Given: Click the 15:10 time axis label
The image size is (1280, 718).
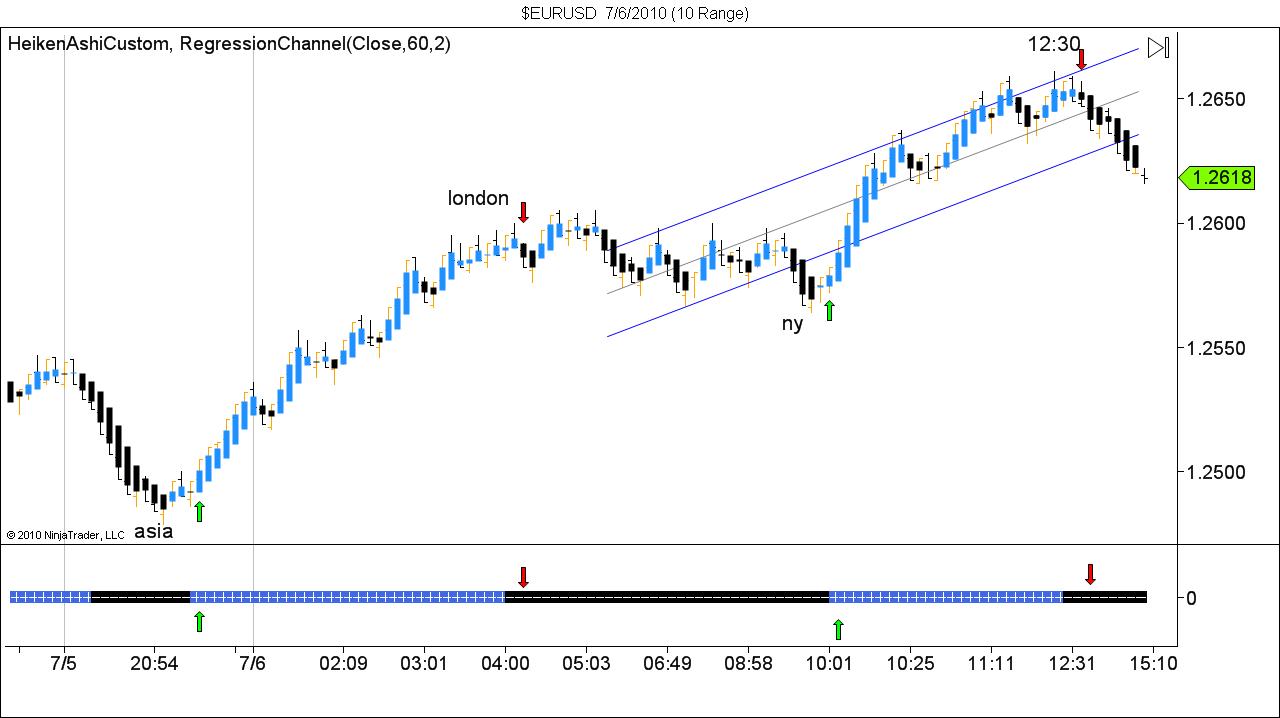Looking at the screenshot, I should click(x=1153, y=663).
